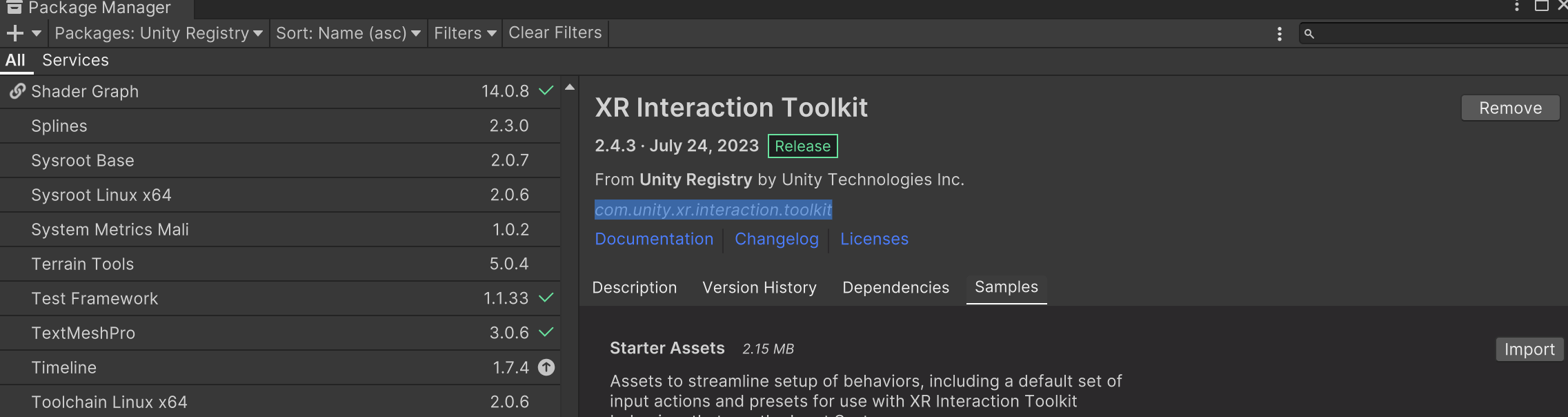The image size is (1568, 417).
Task: Click the package list scroll up arrow
Action: [x=570, y=87]
